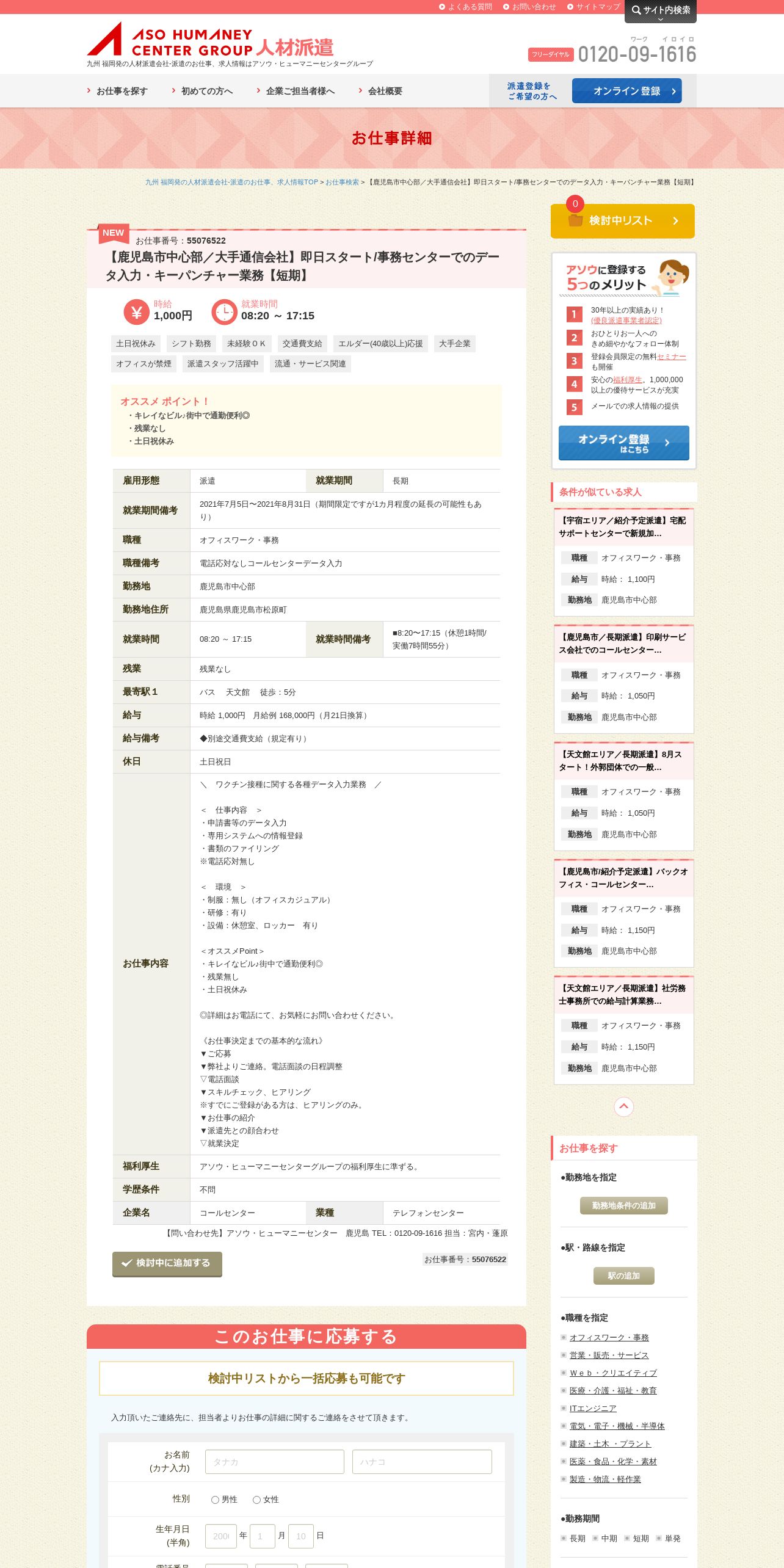Click 駅の追加 button

[623, 1276]
